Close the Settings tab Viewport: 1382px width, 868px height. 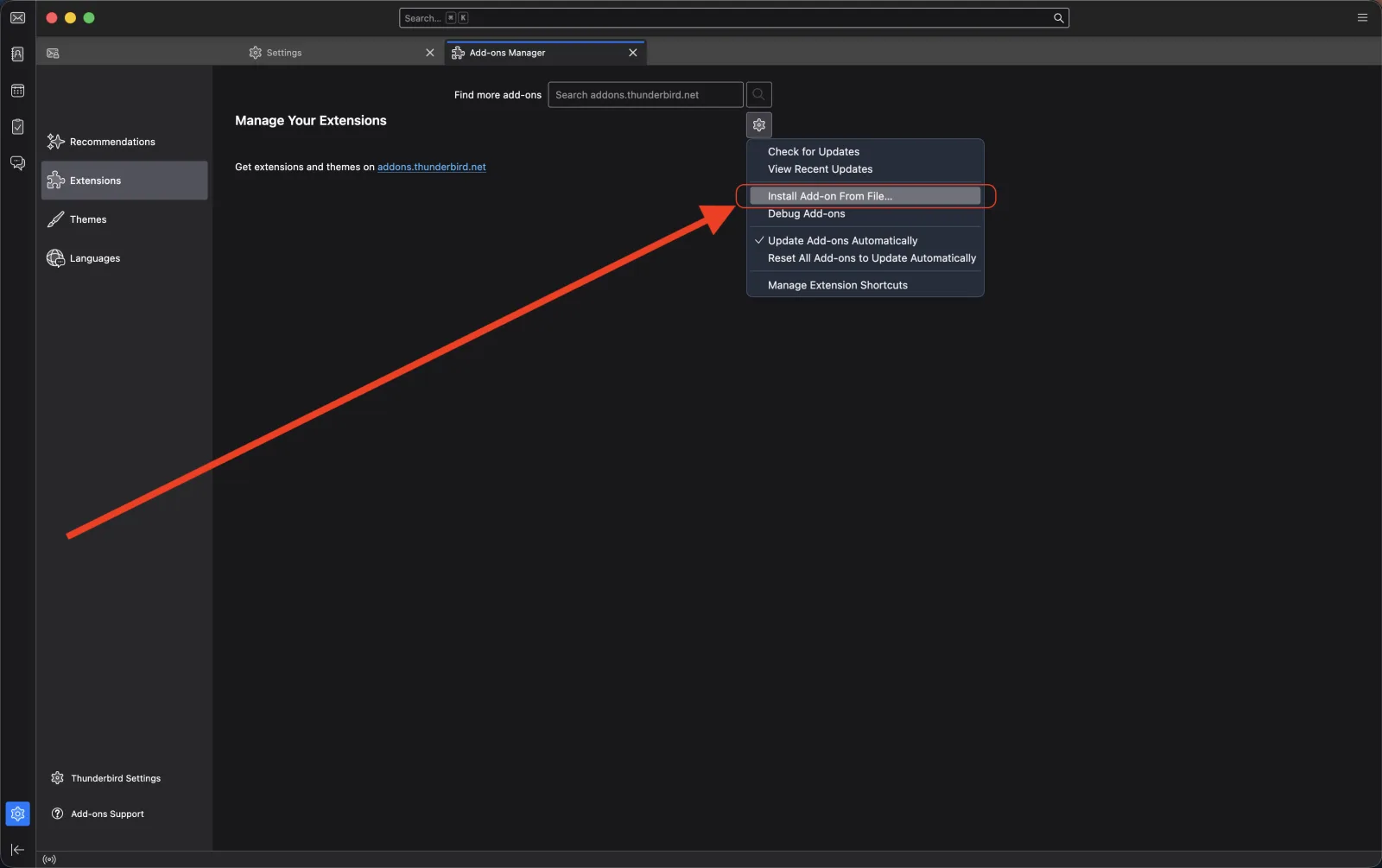(429, 53)
